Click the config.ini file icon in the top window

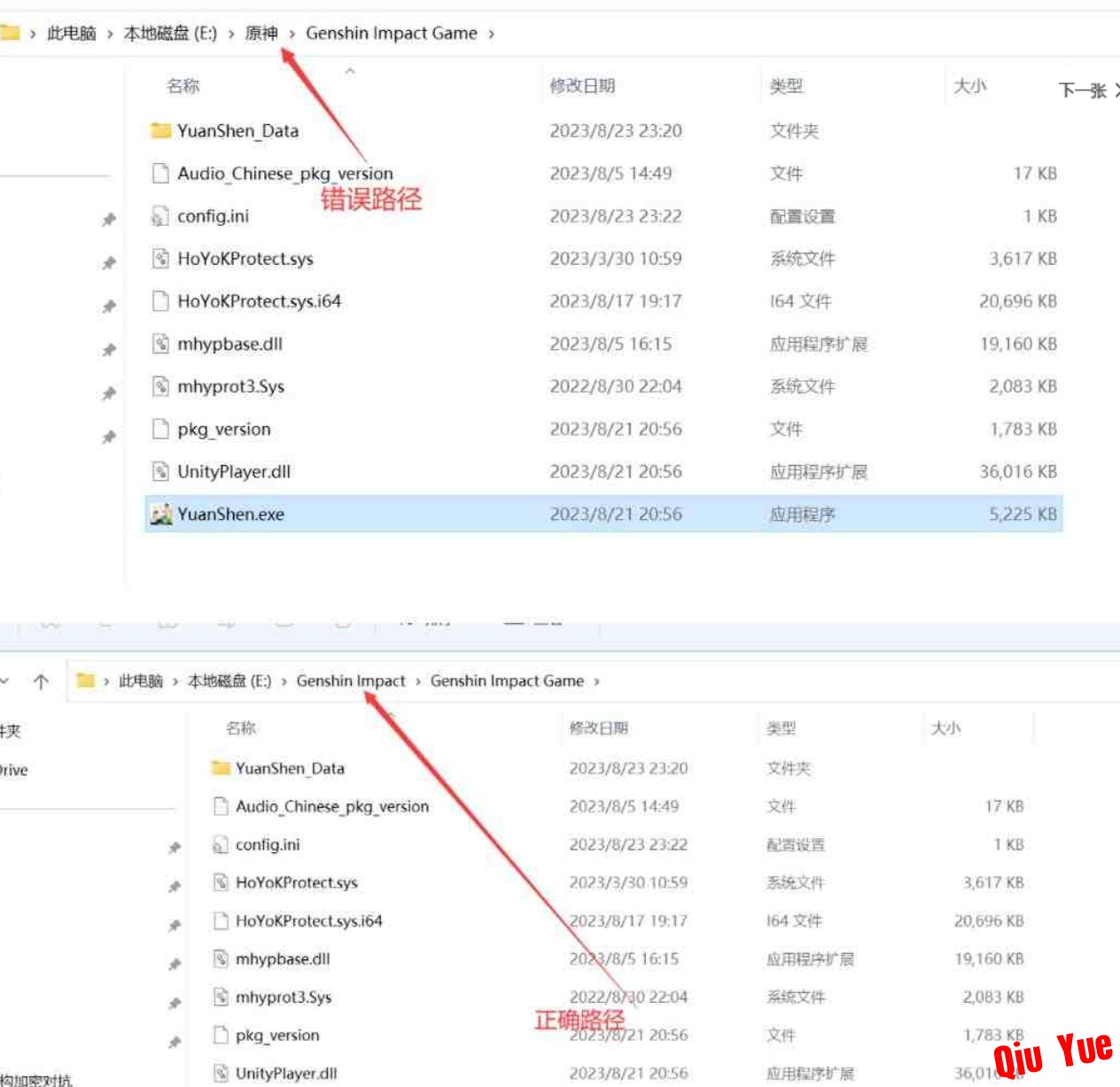pos(160,216)
